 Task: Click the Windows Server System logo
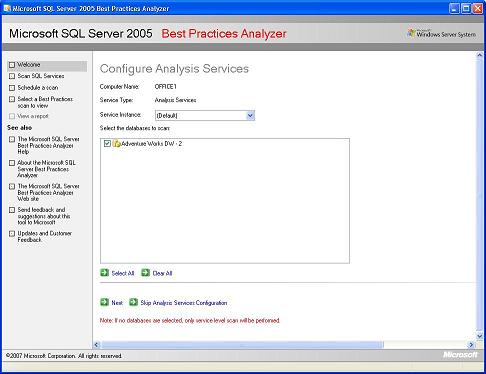(442, 34)
